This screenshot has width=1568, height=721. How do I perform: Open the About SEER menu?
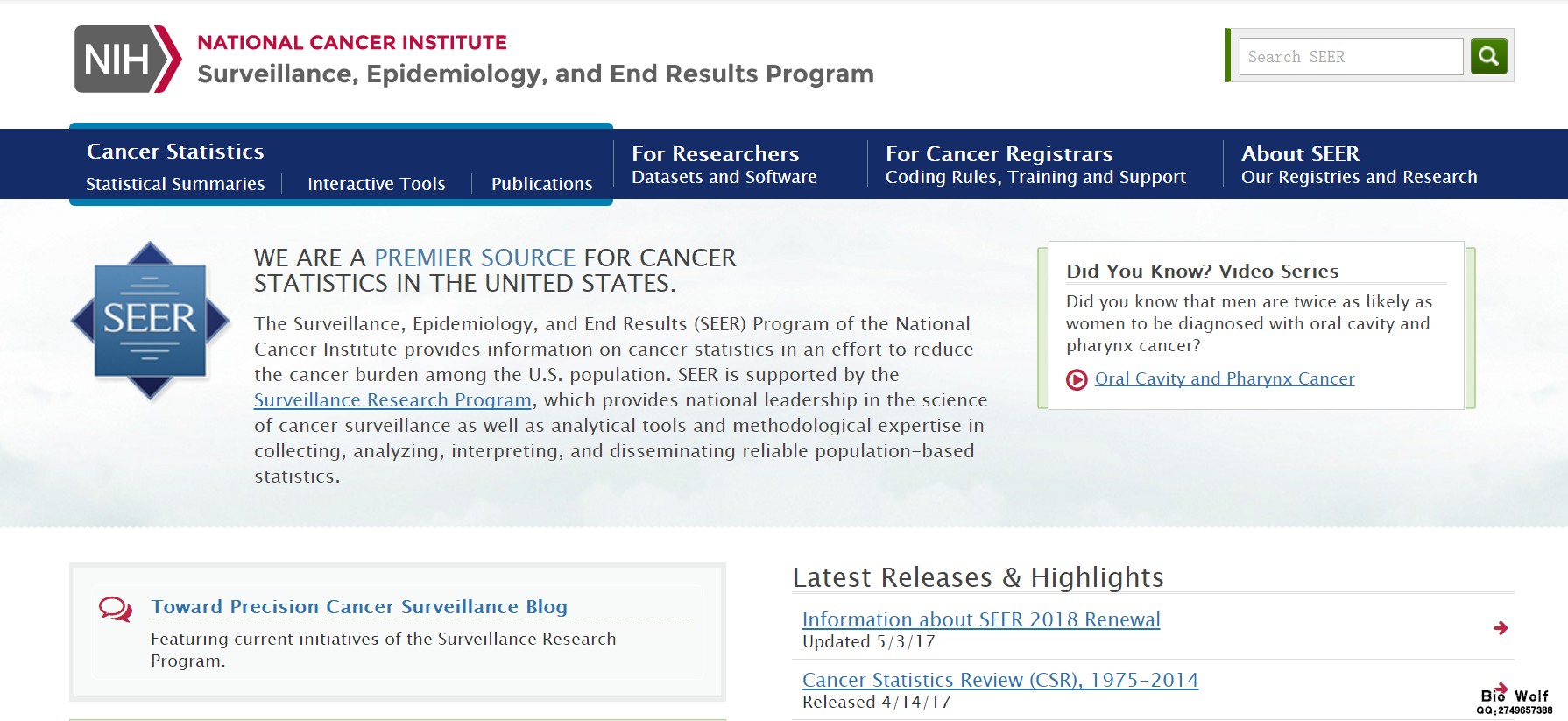point(1301,154)
